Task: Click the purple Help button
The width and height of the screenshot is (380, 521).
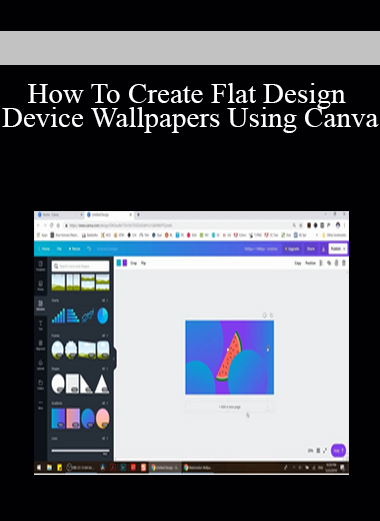Action: [338, 451]
